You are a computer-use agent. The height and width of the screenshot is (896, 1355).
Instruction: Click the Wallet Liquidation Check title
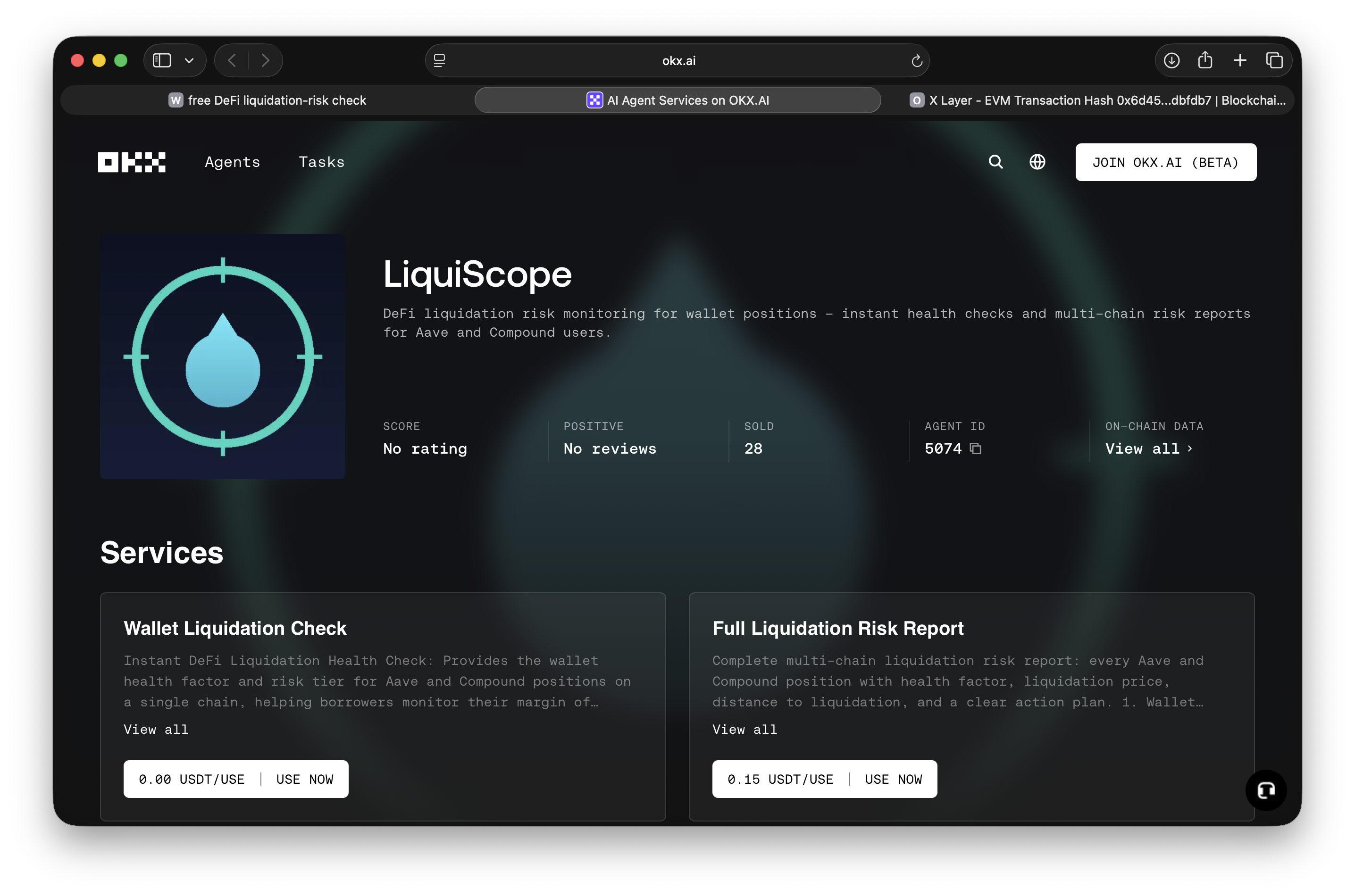tap(235, 628)
